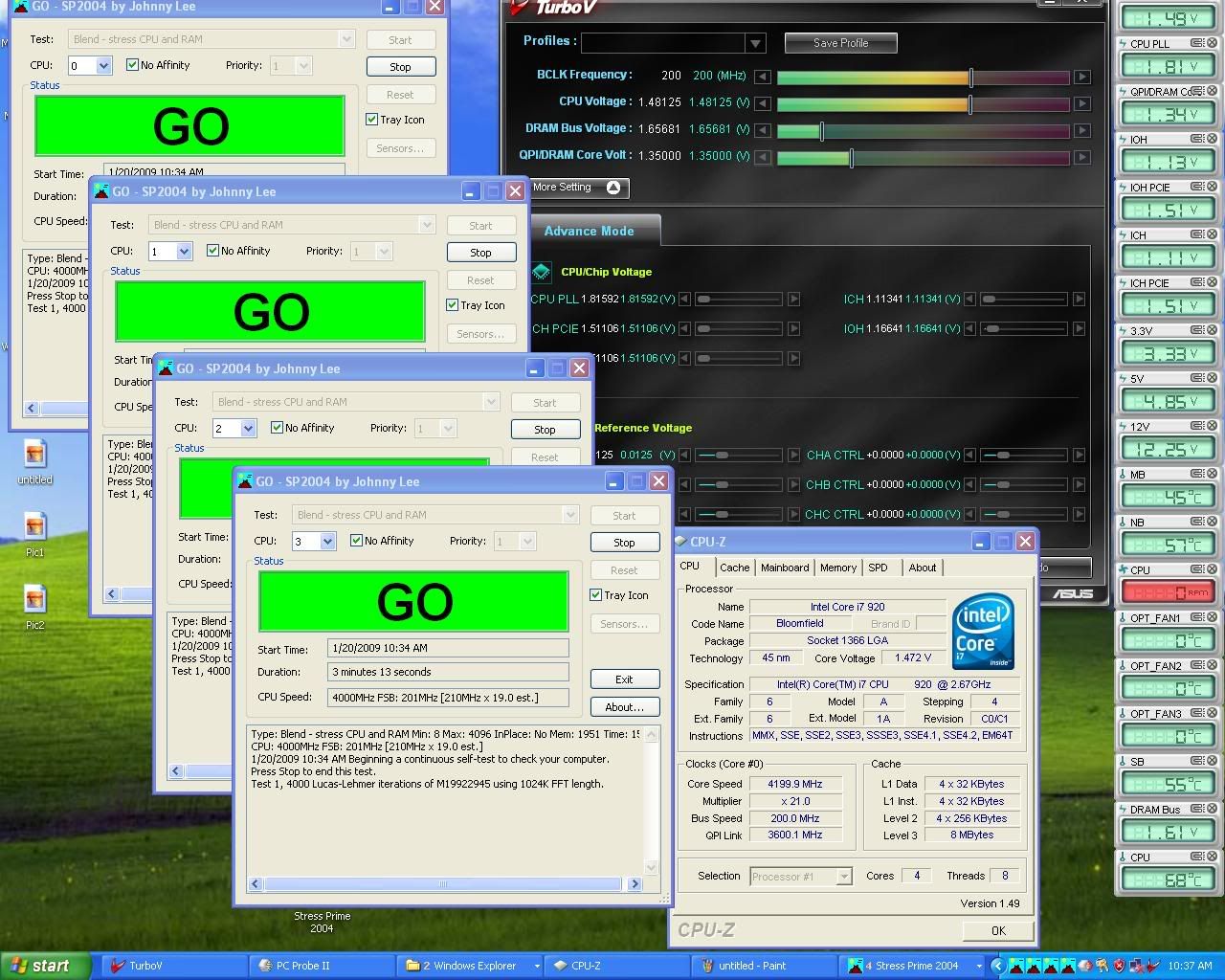Close the OPT_FAN2 sensor panel
Screen dimensions: 1225x980
point(1212,665)
